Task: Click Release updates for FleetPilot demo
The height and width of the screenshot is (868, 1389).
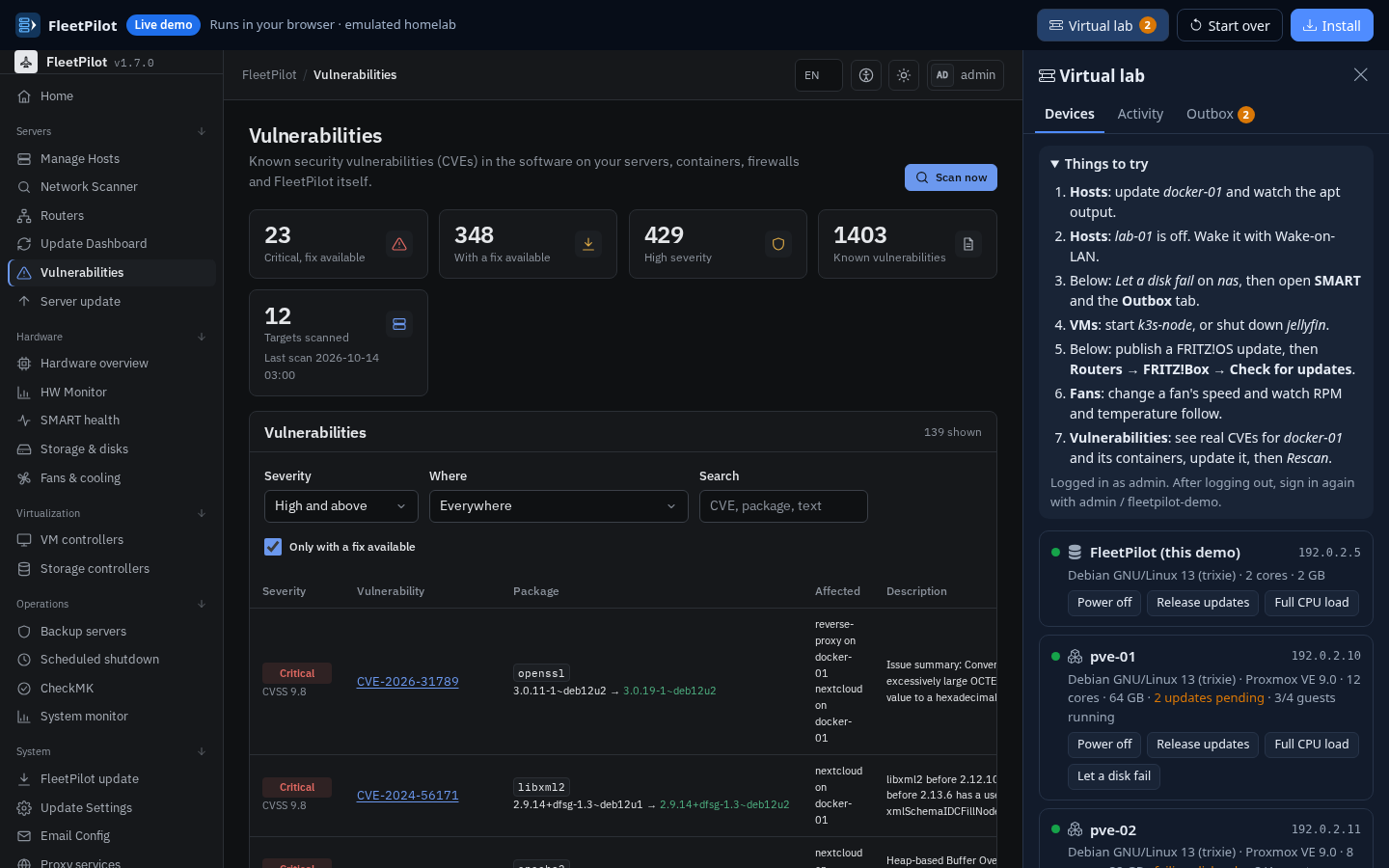Action: [1203, 603]
